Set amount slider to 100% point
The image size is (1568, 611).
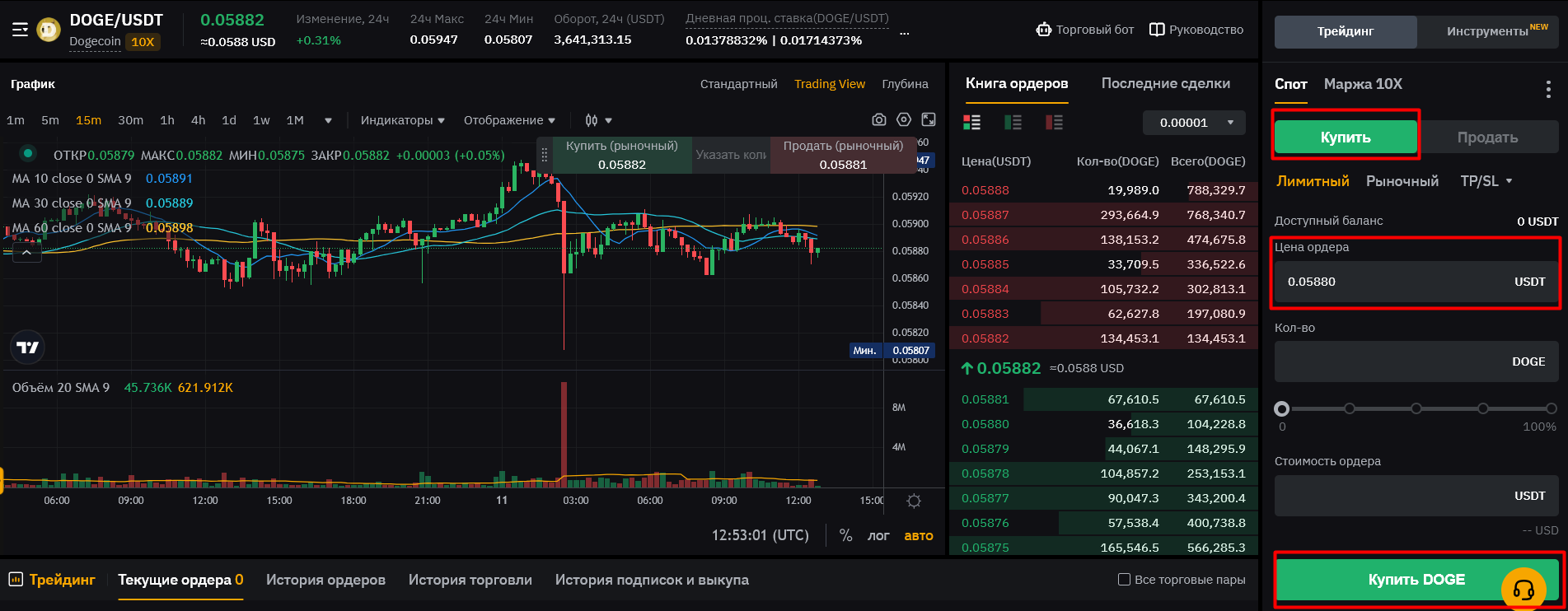pyautogui.click(x=1551, y=408)
